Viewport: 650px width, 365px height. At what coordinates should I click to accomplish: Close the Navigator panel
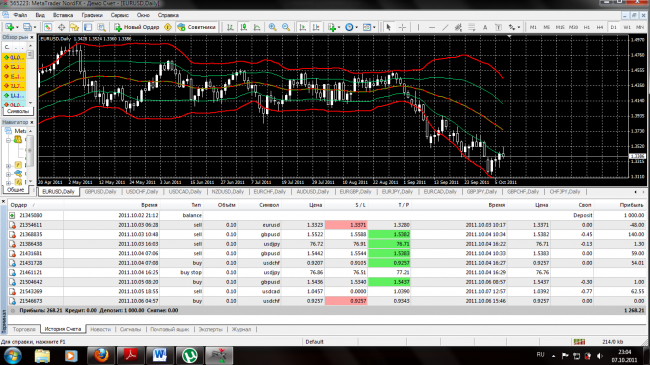click(32, 122)
